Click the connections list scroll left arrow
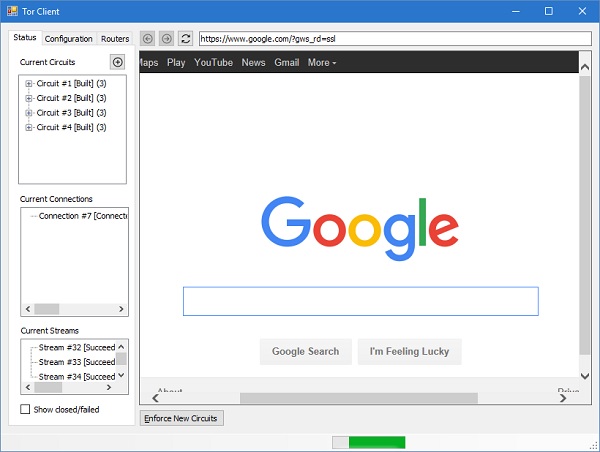Screen dimensions: 600x452 point(28,309)
